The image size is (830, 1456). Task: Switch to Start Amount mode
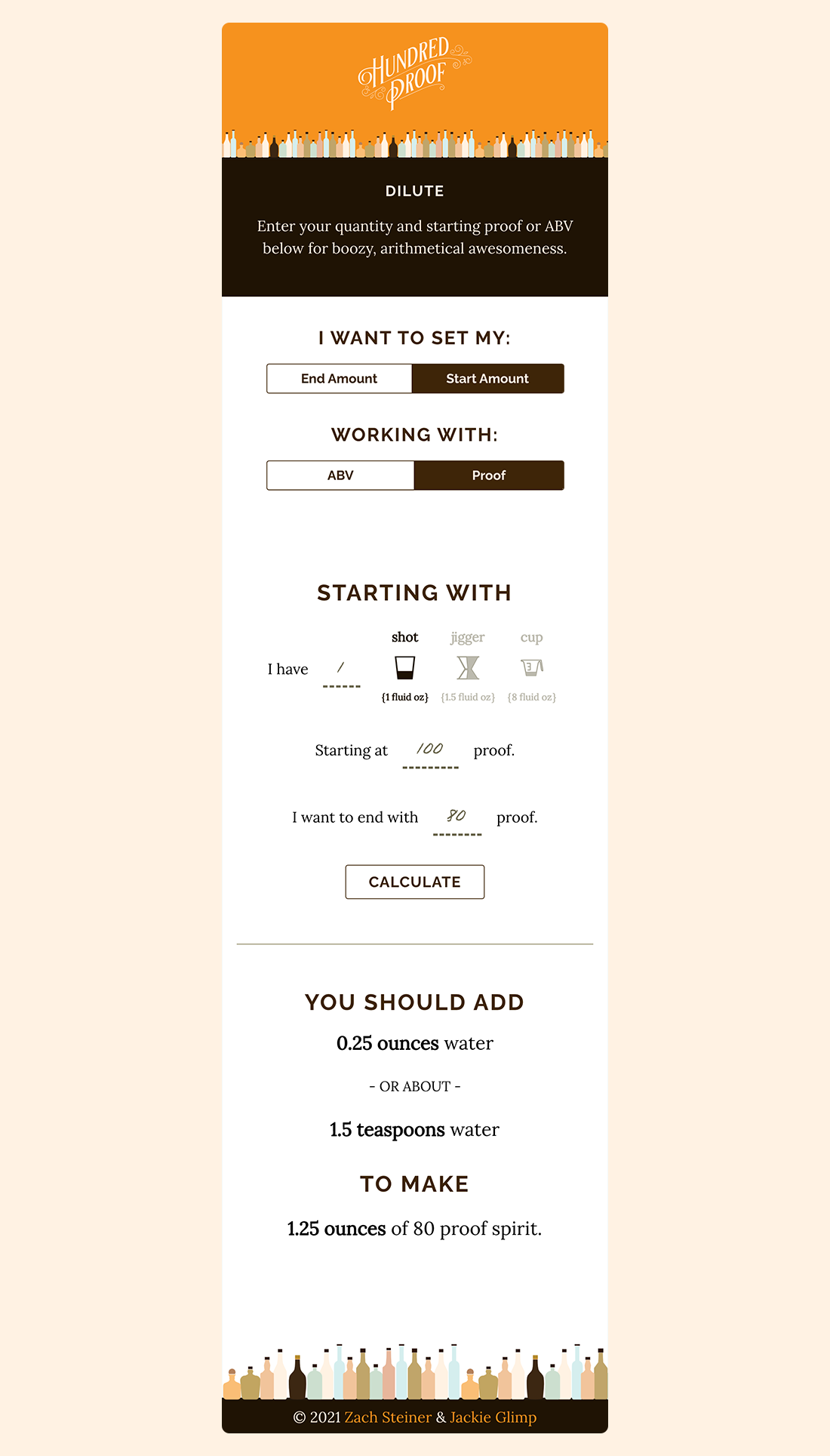click(x=487, y=379)
